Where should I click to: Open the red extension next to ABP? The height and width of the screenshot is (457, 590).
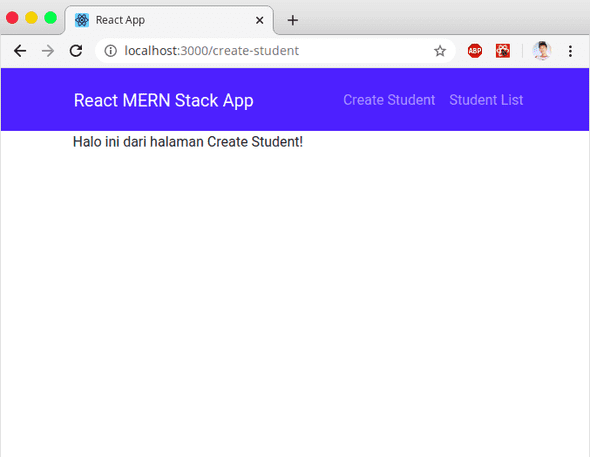pyautogui.click(x=503, y=51)
